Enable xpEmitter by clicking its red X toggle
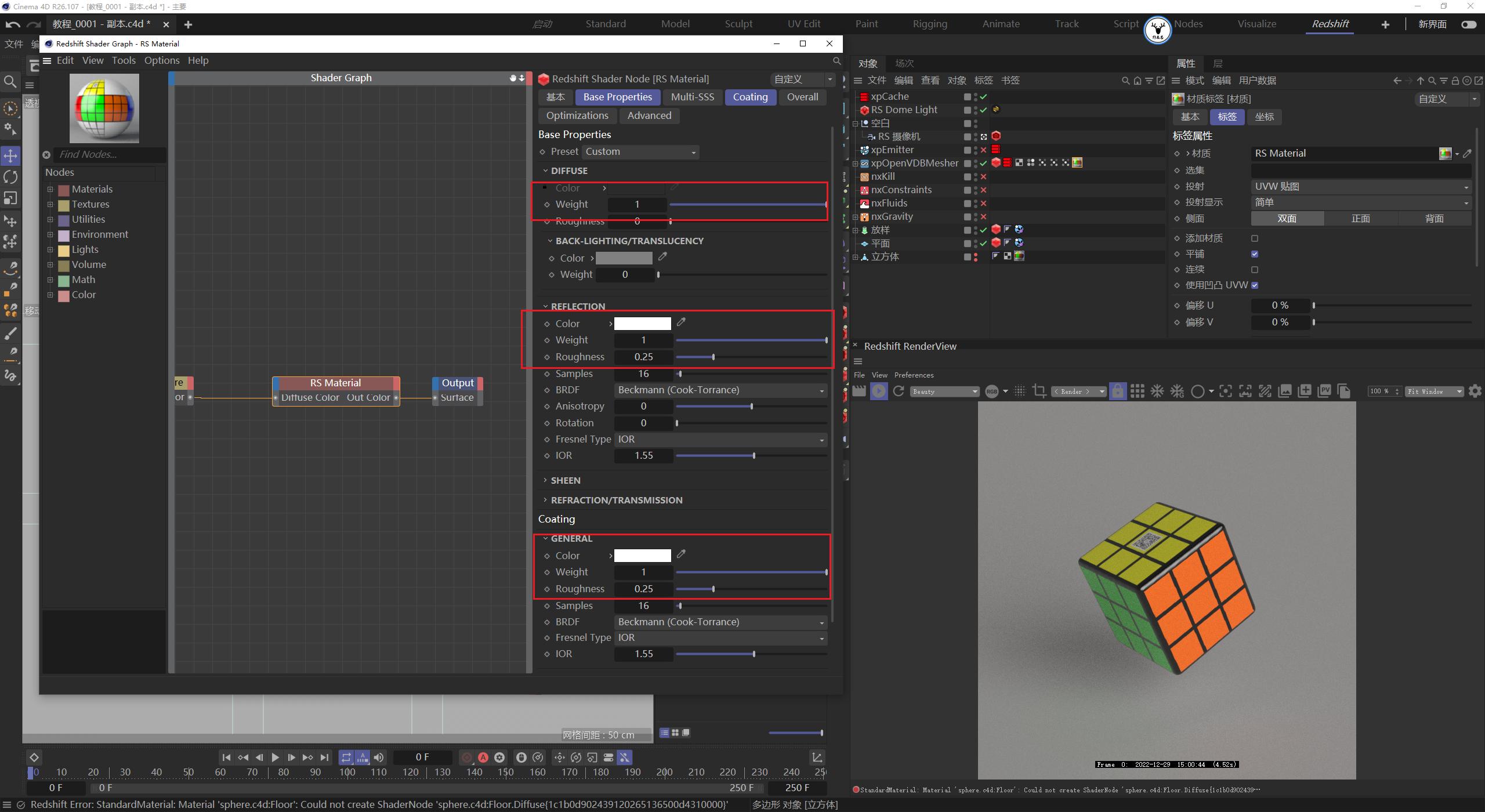Viewport: 1485px width, 812px height. coord(983,150)
